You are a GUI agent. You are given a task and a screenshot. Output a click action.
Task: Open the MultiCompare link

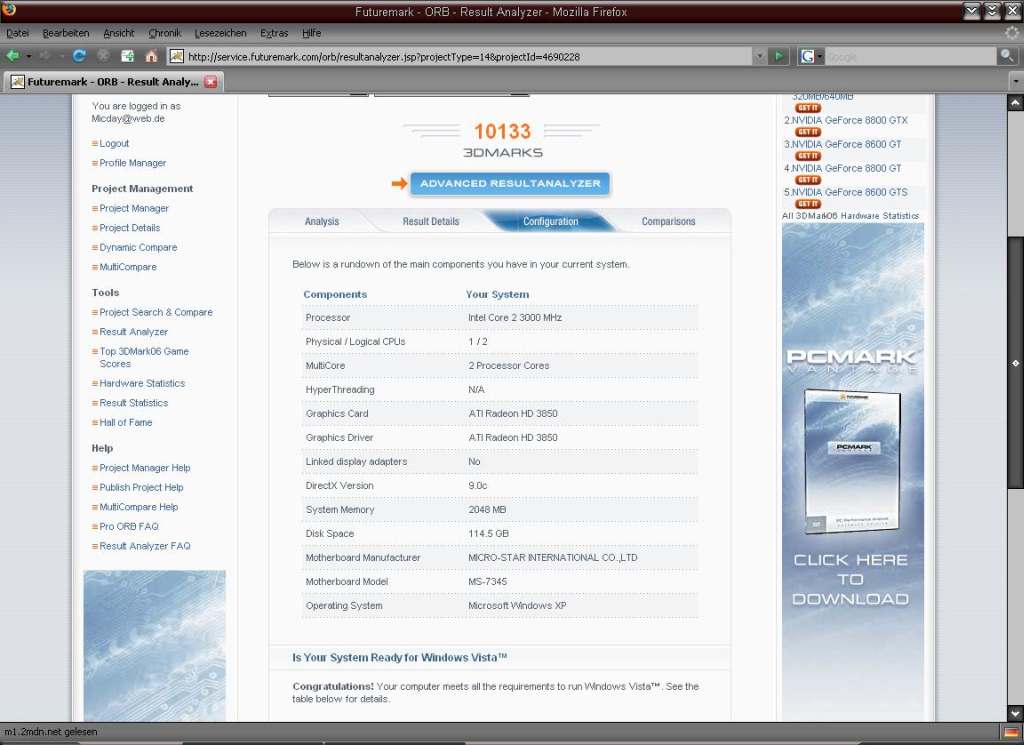coord(128,267)
